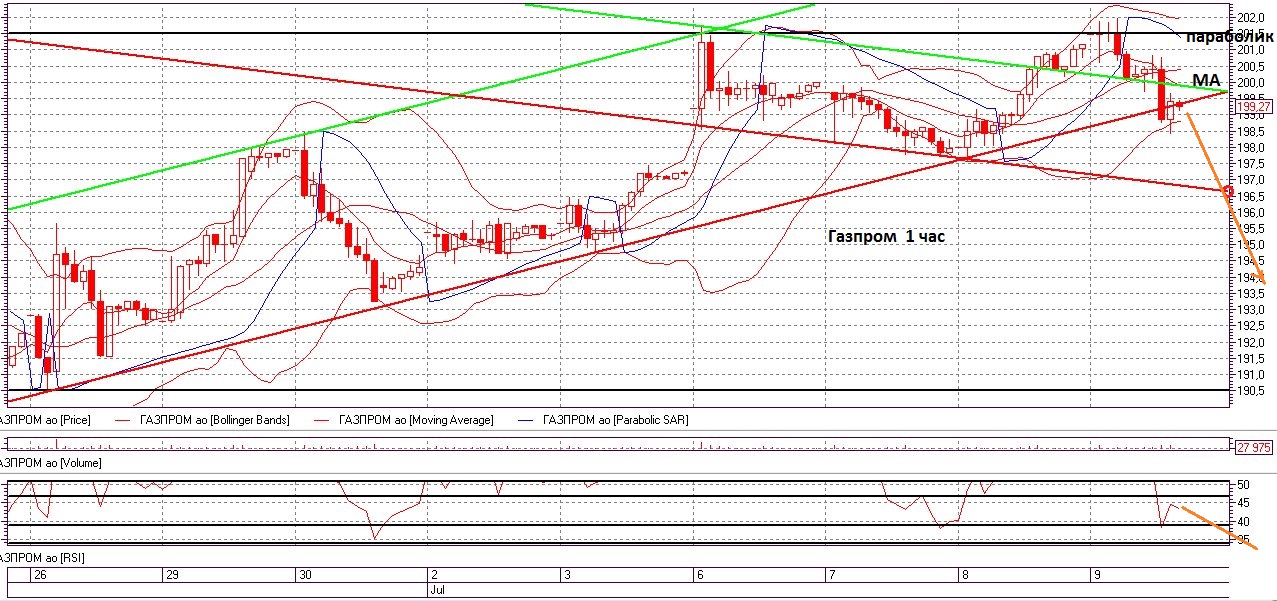The image size is (1277, 601).
Task: Click the Jul month label
Action: [436, 591]
